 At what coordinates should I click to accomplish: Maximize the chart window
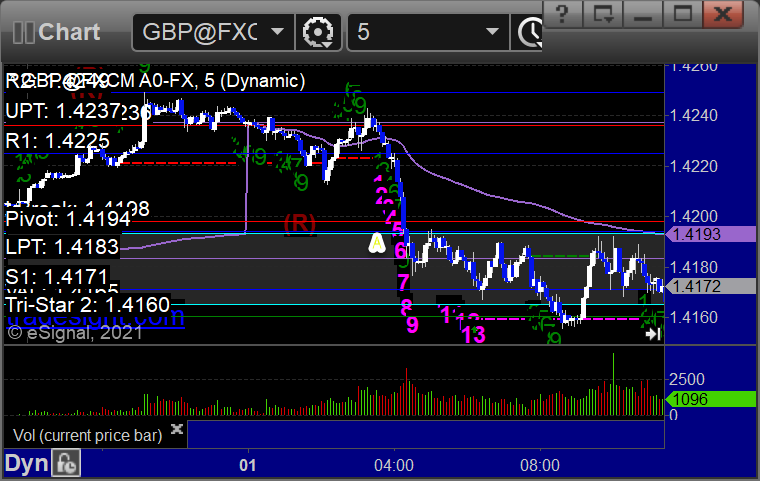pyautogui.click(x=682, y=14)
